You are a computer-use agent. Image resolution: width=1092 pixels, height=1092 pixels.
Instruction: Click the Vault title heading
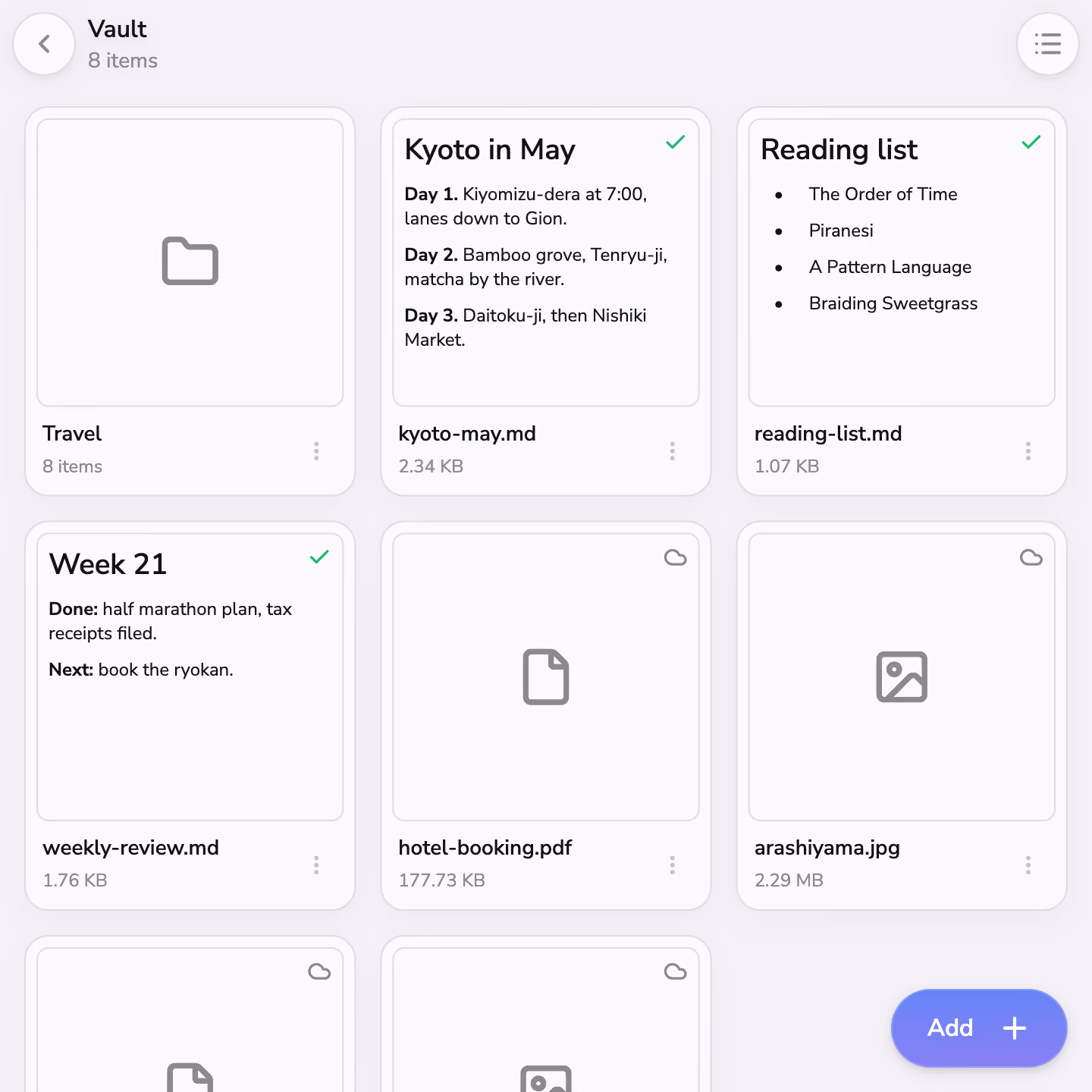118,29
